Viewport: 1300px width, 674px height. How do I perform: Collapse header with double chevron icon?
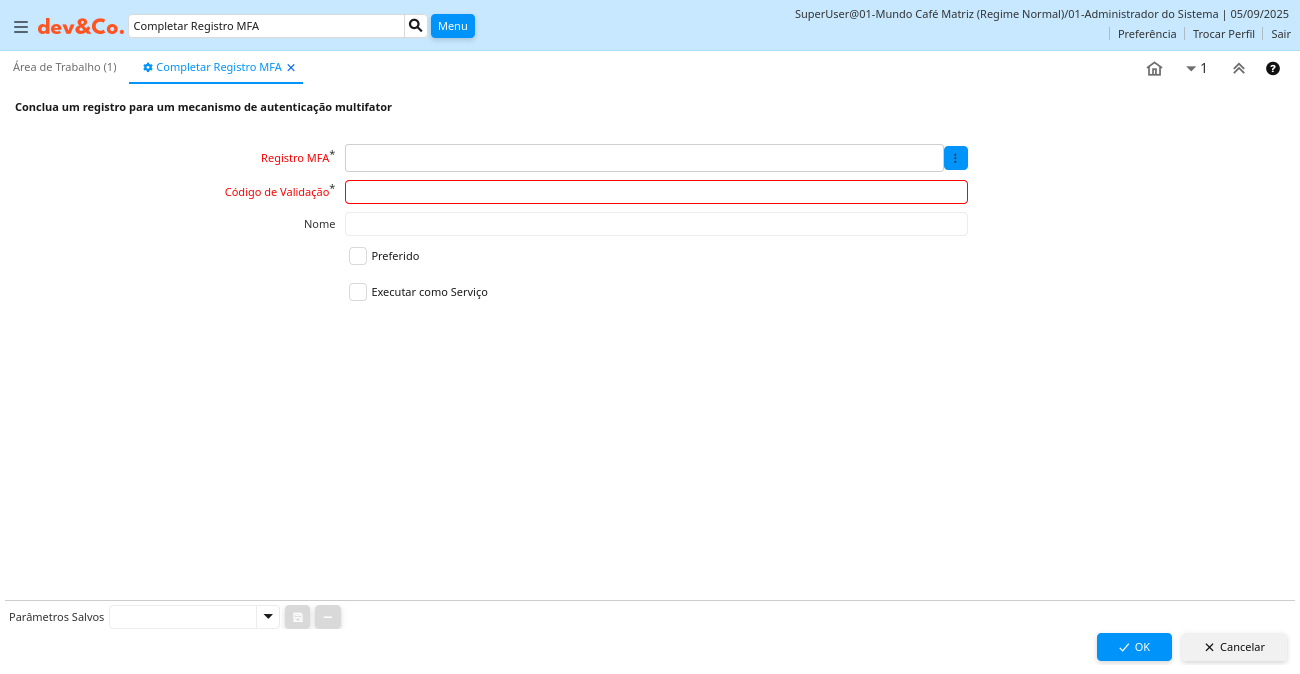point(1238,69)
